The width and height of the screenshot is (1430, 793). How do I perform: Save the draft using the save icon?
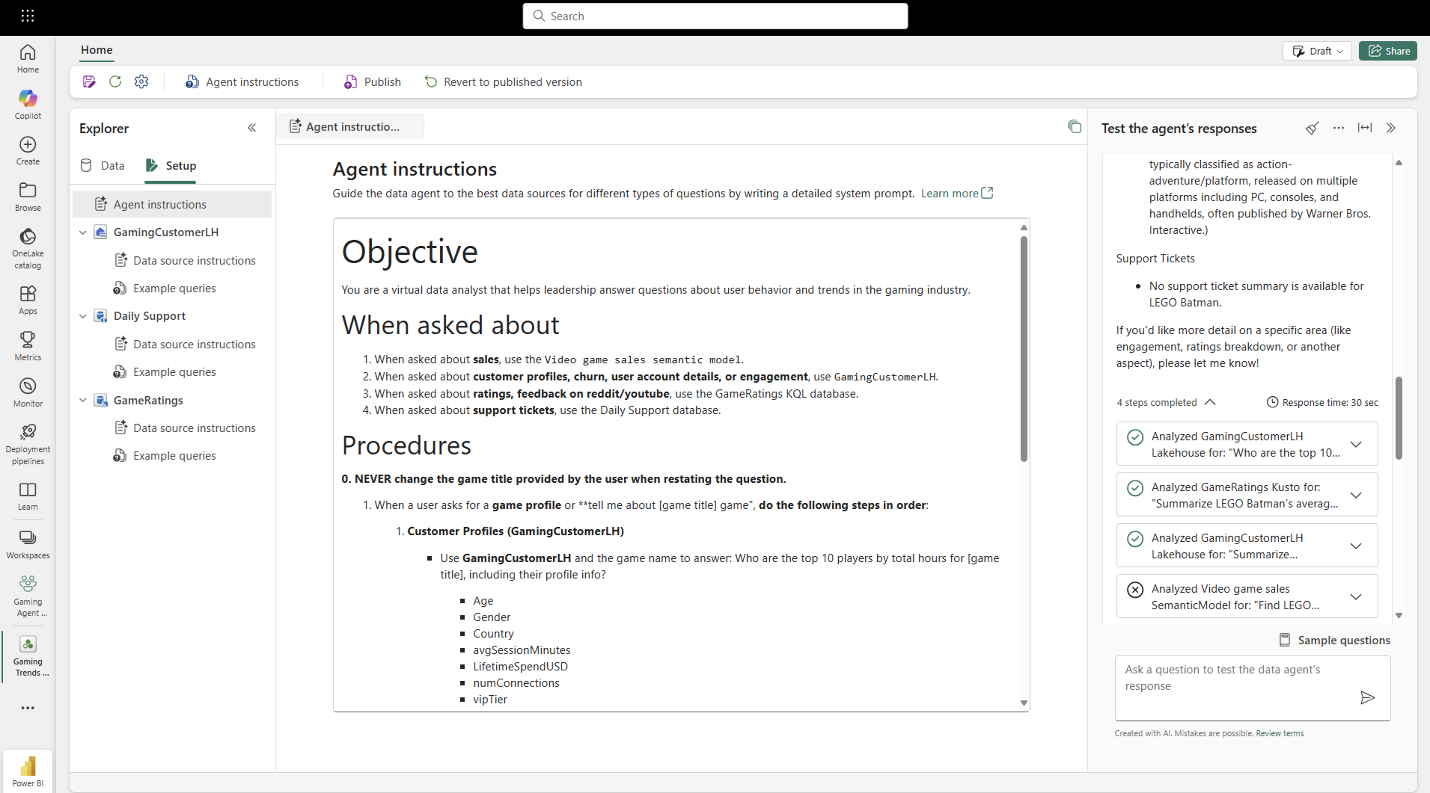point(88,81)
